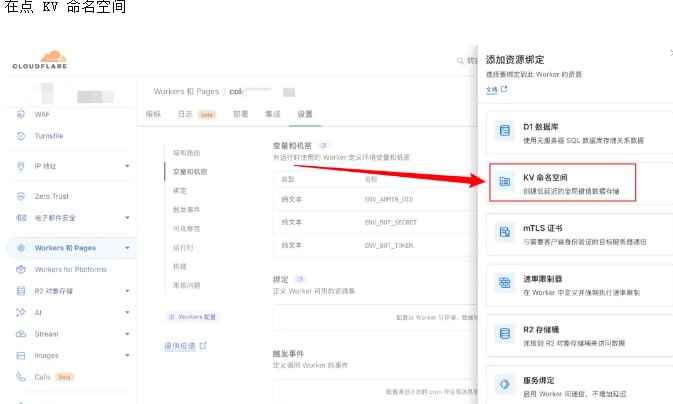Open 绑定 in settings navigation
This screenshot has height=404, width=673.
[180, 191]
